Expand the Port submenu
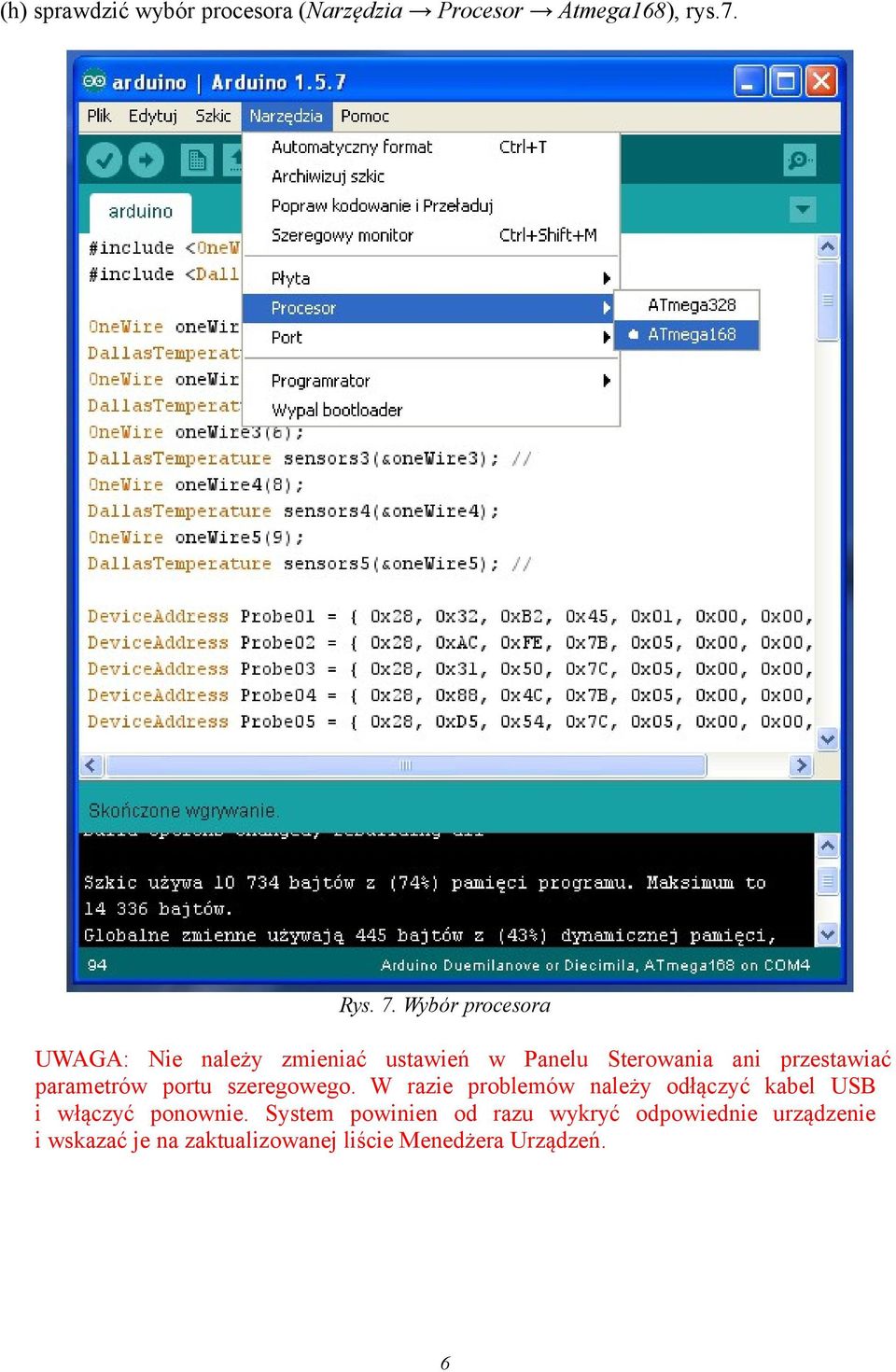 point(430,338)
